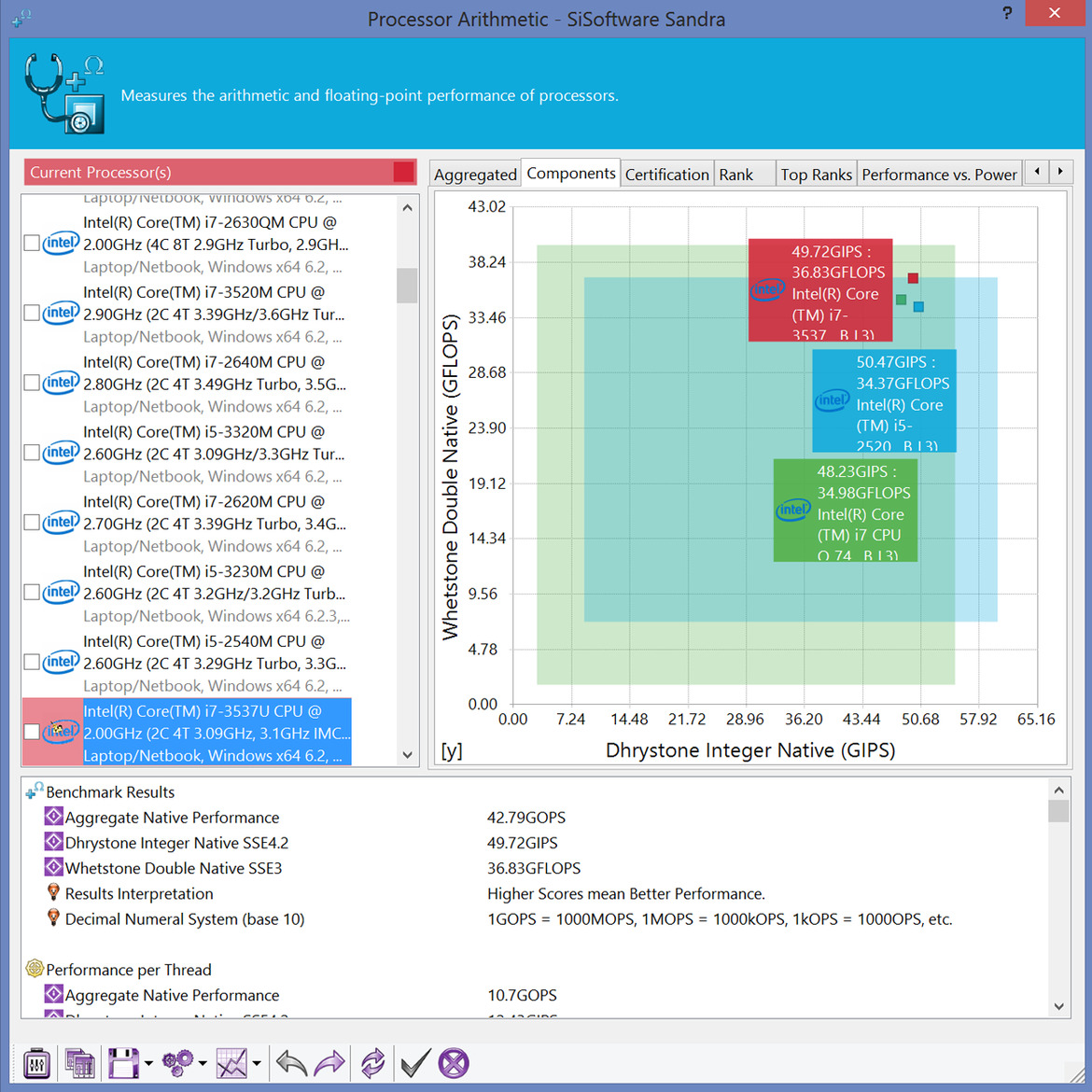Click the black checkmark OK icon
1092x1092 pixels.
[x=415, y=1063]
